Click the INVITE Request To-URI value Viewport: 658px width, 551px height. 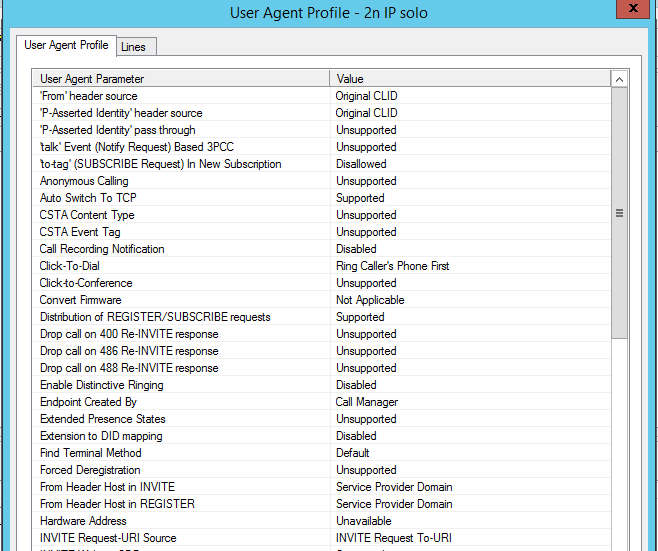point(393,538)
